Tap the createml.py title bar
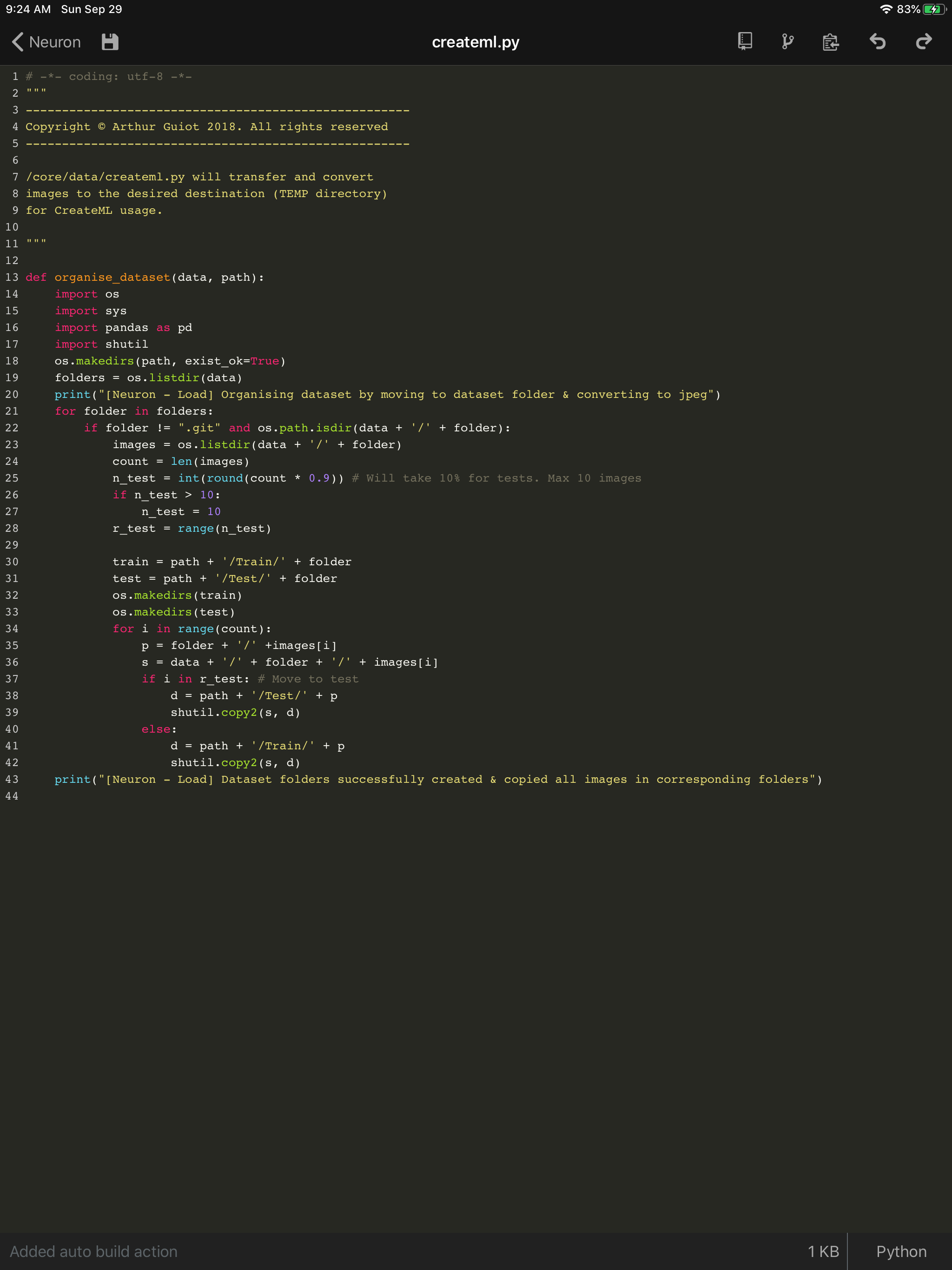Screen dimensions: 952x1270 (x=476, y=42)
